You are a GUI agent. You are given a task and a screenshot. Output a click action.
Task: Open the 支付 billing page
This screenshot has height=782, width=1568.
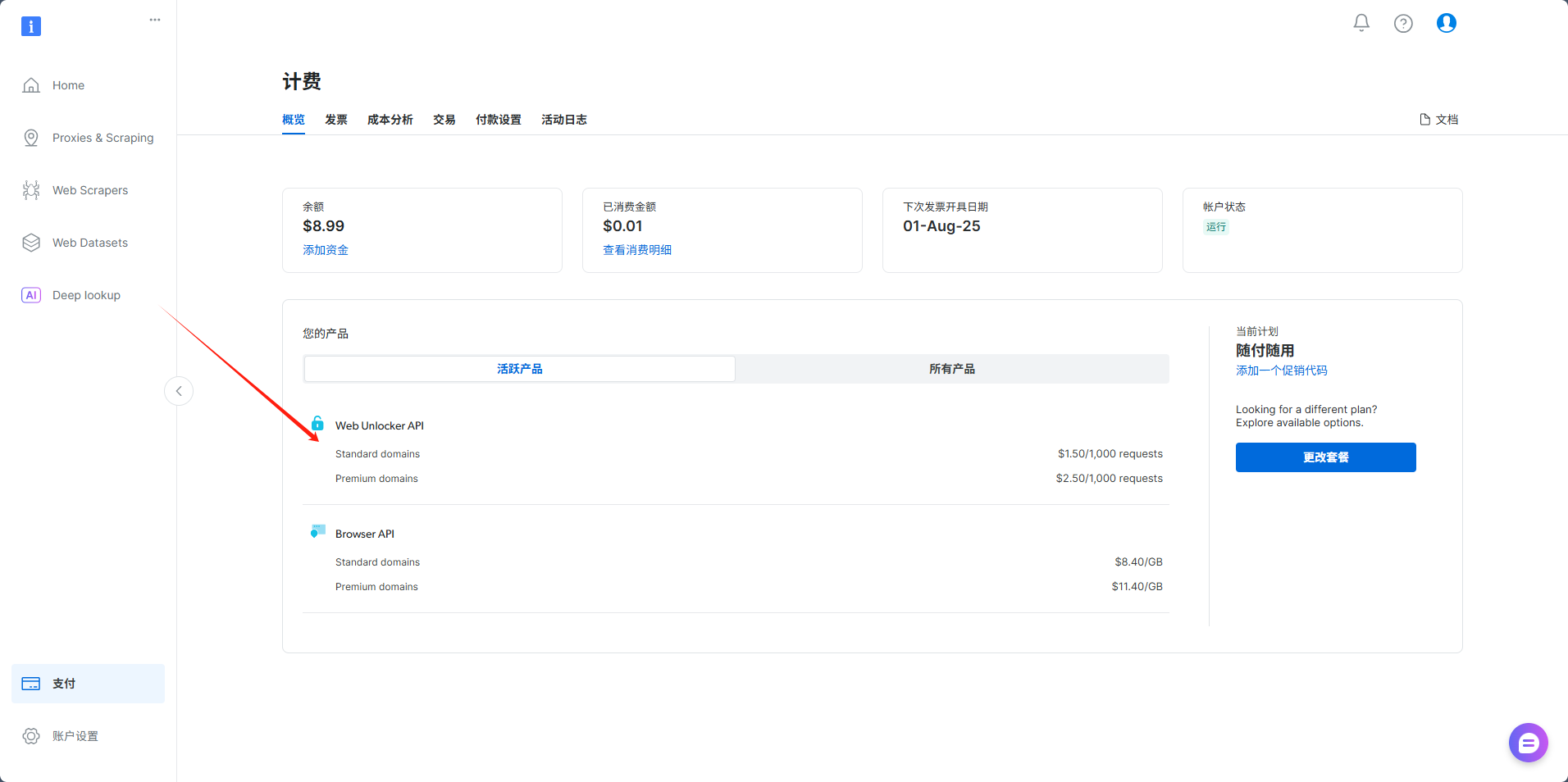pos(88,684)
